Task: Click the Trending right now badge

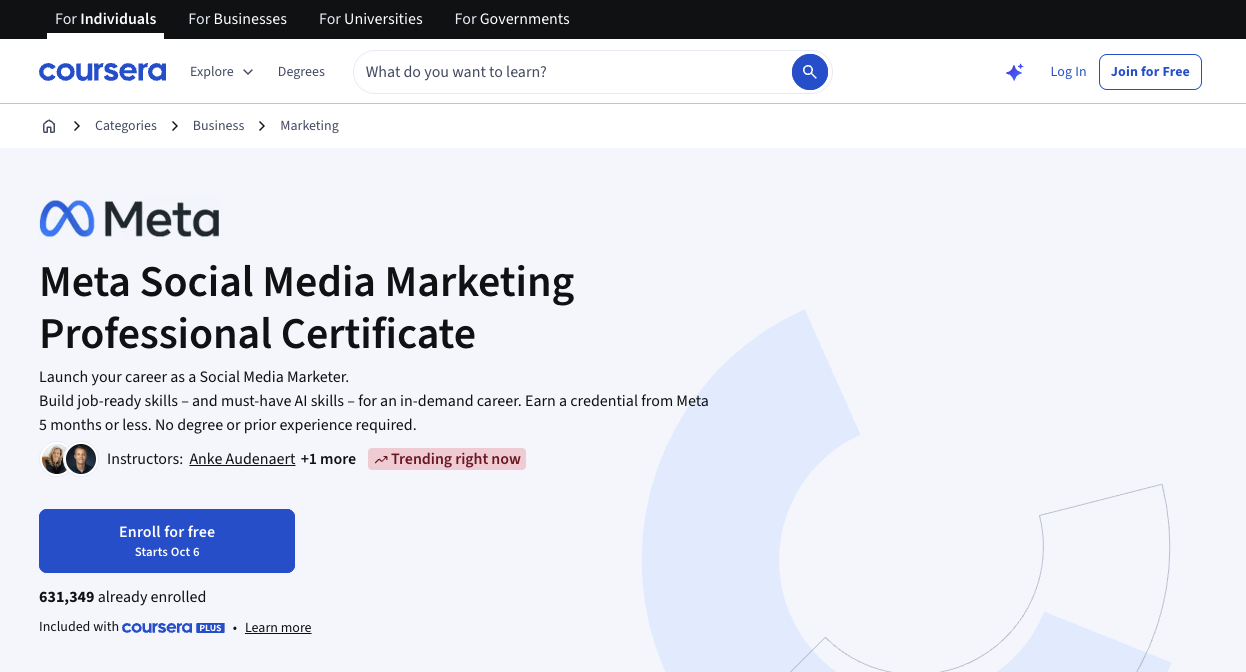Action: [x=447, y=459]
